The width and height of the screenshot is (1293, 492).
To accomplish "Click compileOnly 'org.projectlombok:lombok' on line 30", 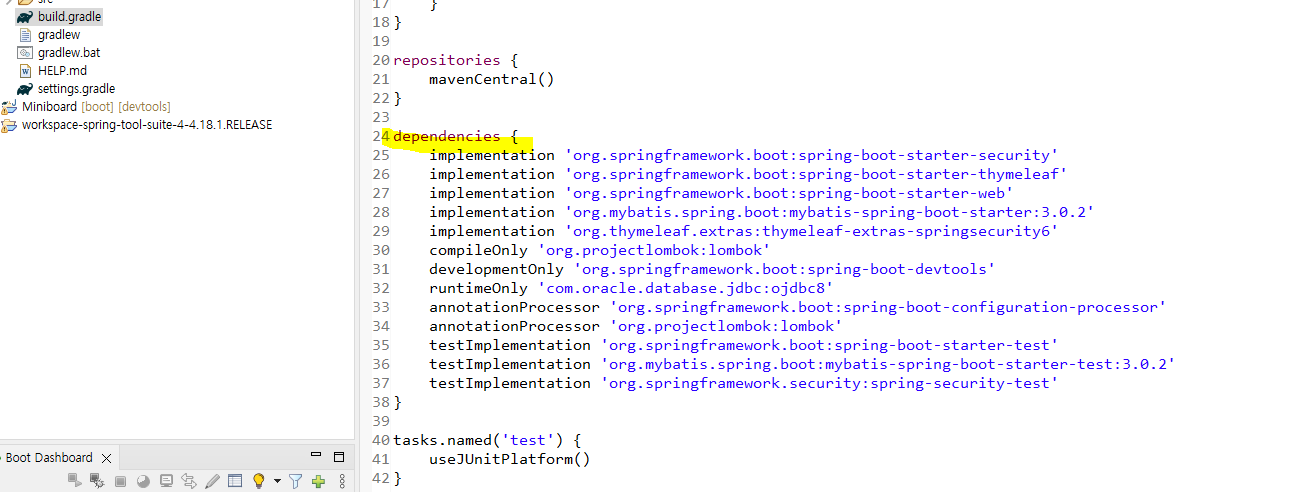I will pyautogui.click(x=600, y=250).
